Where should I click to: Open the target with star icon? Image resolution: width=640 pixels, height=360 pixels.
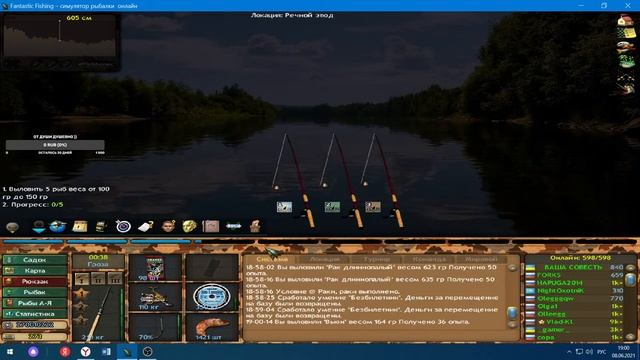pyautogui.click(x=123, y=226)
